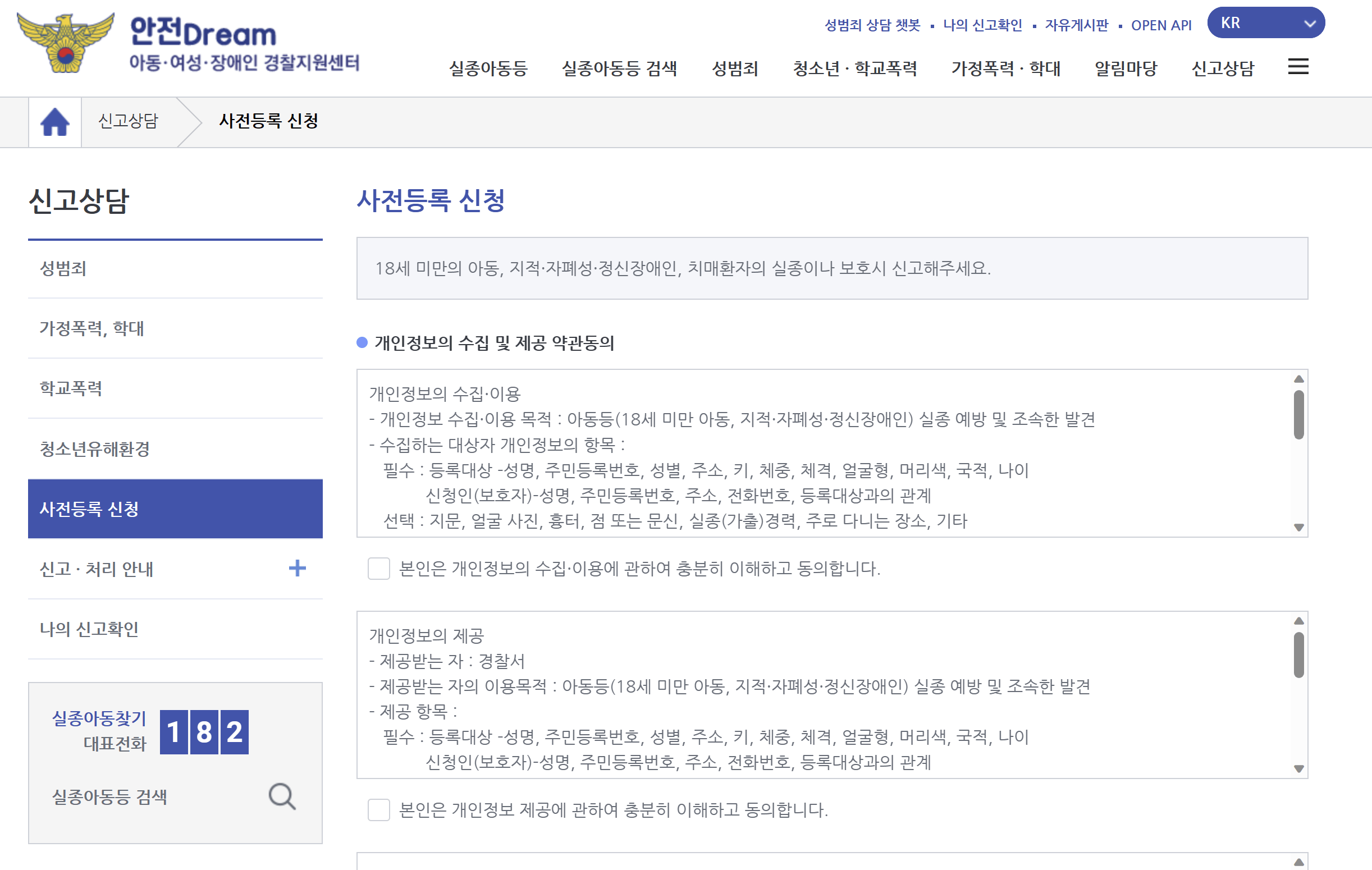The image size is (1372, 870).
Task: Open the KR language dropdown
Action: click(1265, 24)
